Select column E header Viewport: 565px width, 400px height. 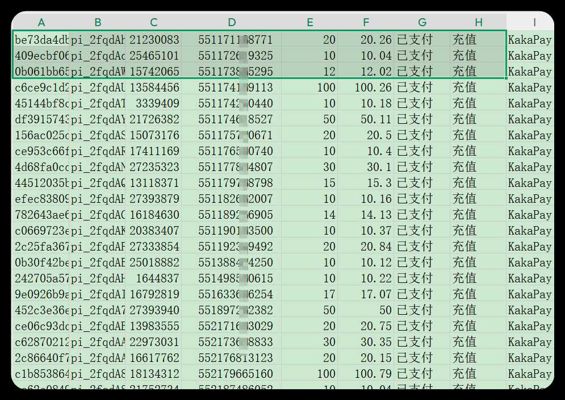coord(310,22)
